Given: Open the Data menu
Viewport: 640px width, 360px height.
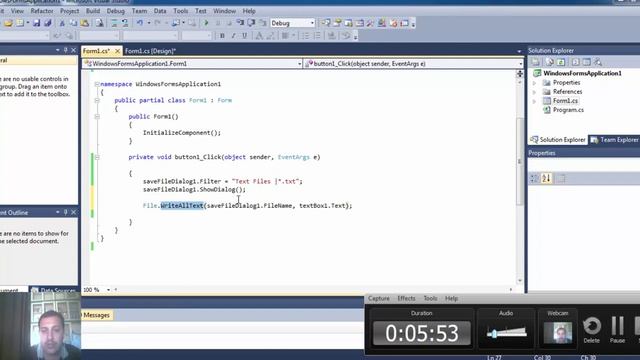Looking at the screenshot, I should pos(160,11).
